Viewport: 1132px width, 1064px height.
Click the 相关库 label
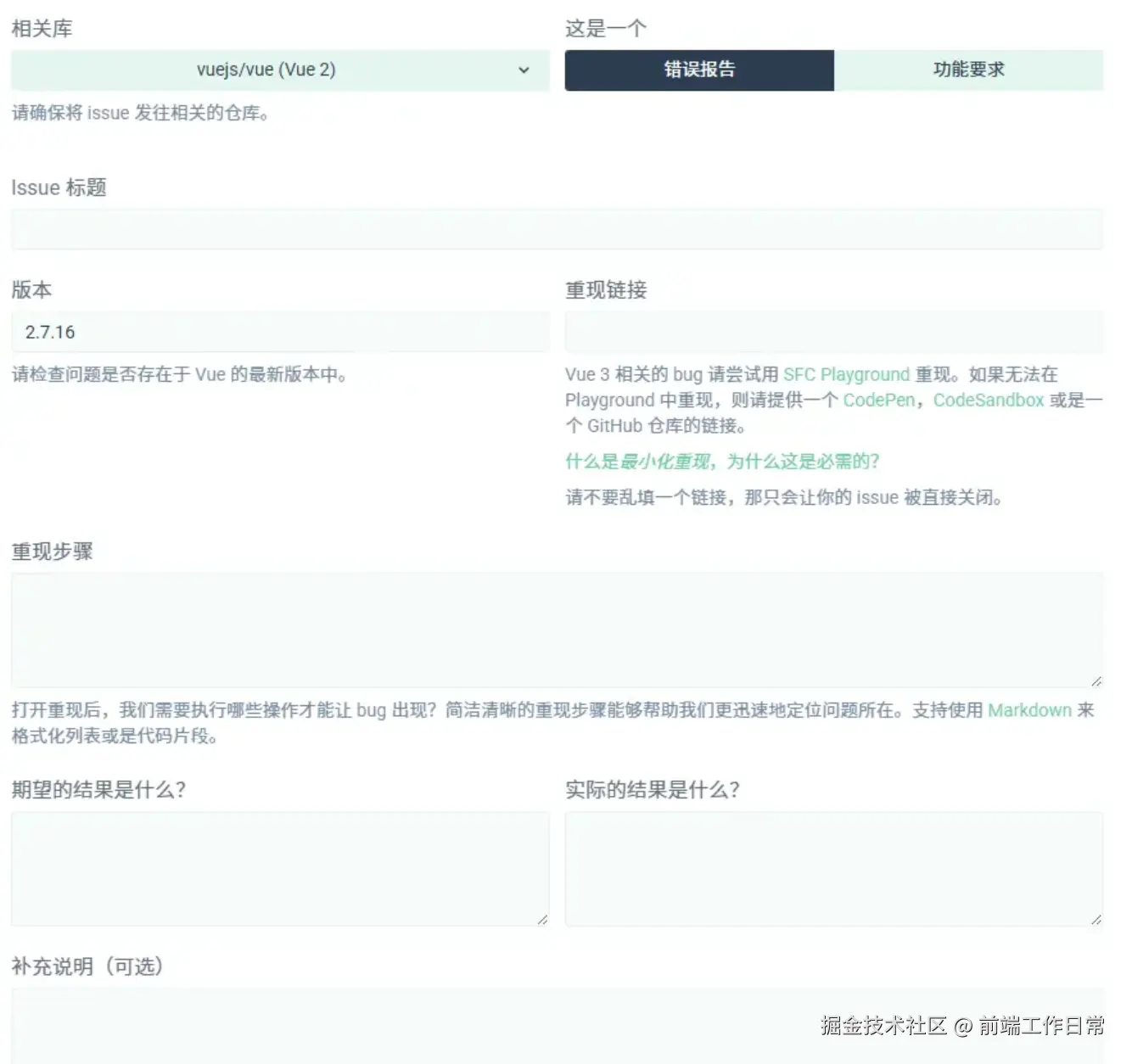coord(42,29)
